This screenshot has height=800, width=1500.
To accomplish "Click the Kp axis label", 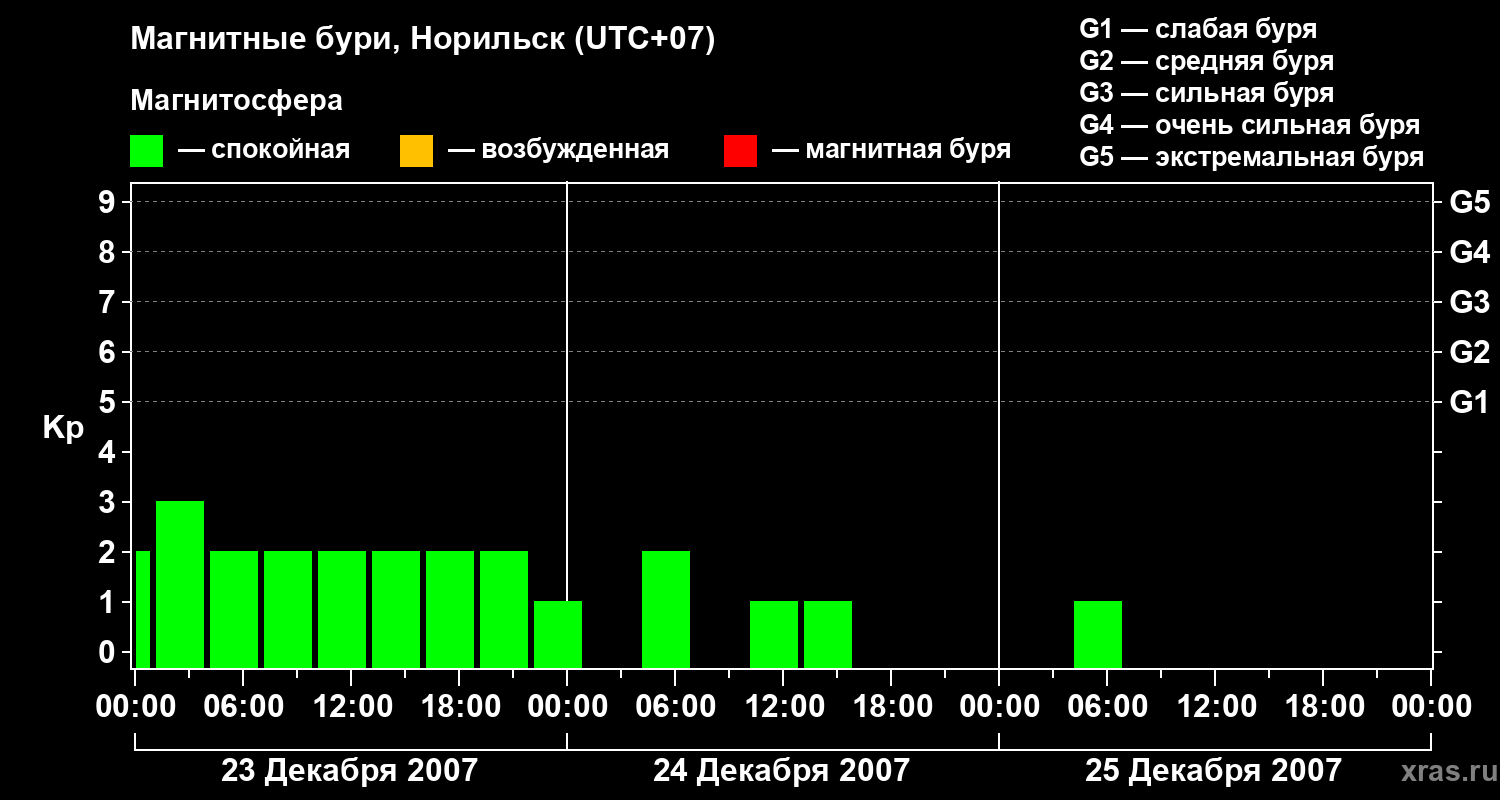I will pos(63,428).
